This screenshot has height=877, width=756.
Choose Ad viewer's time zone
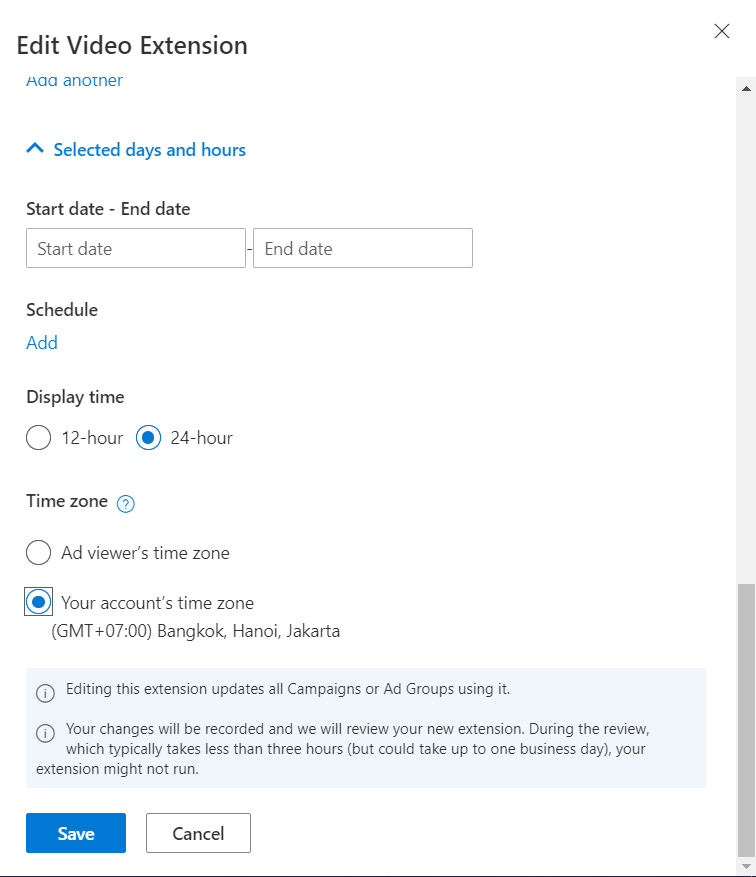(38, 553)
